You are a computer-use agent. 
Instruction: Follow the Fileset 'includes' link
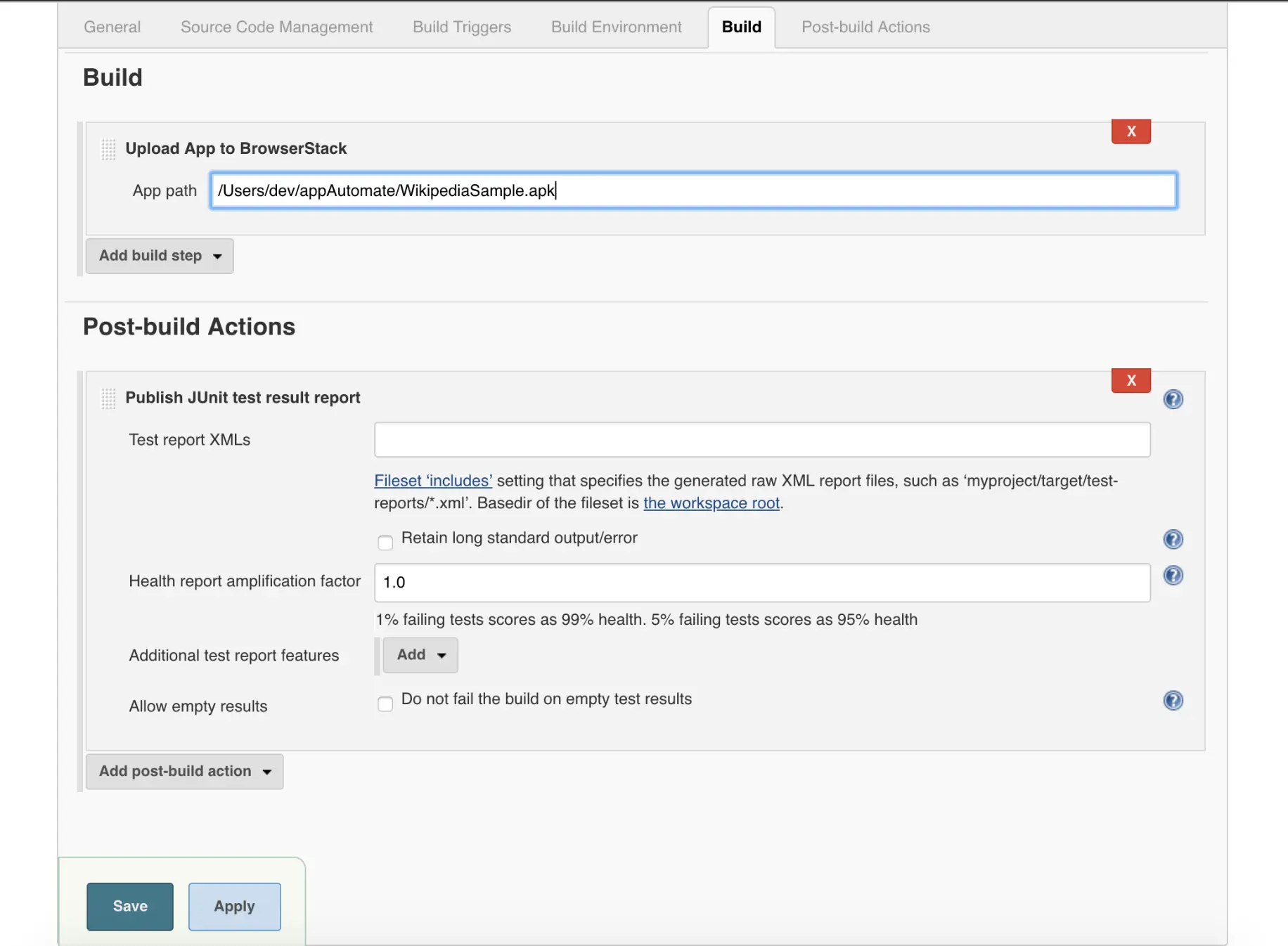(433, 481)
